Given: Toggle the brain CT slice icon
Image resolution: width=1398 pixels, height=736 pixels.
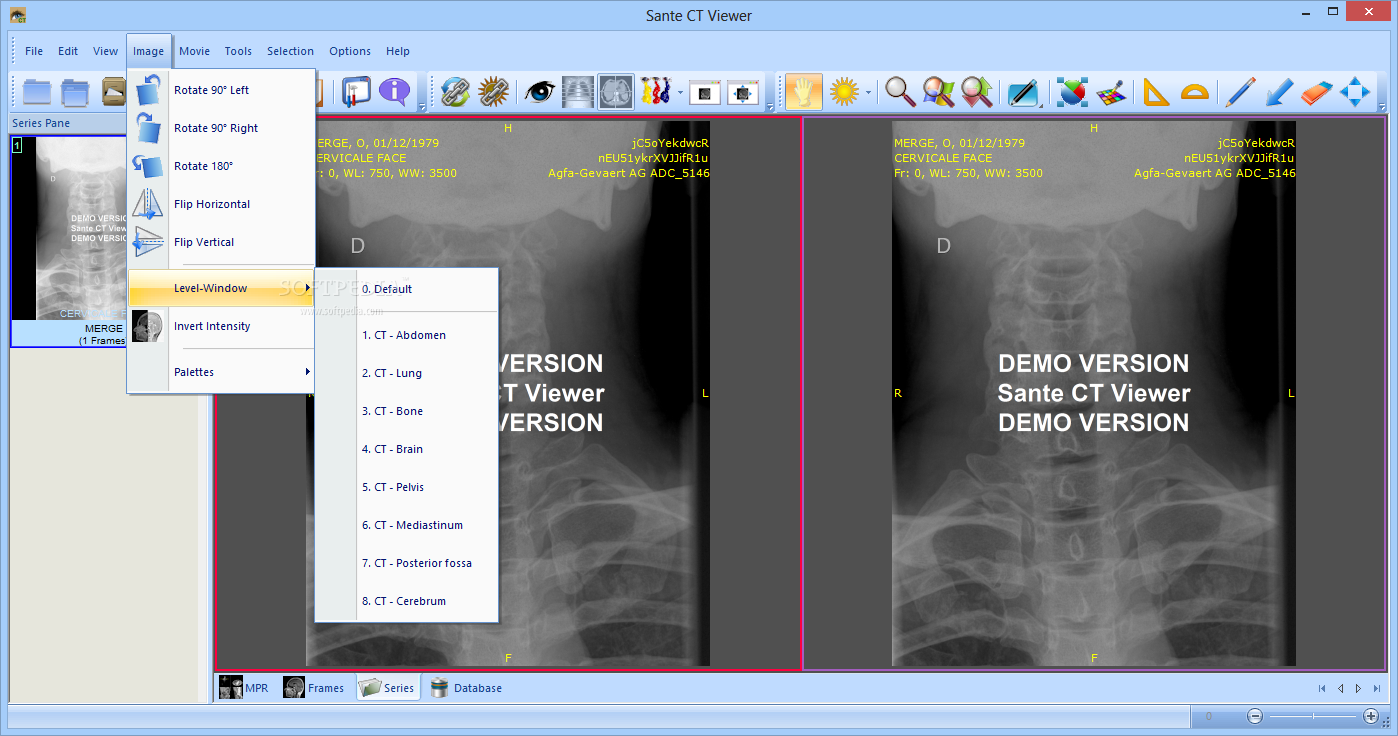Looking at the screenshot, I should point(616,92).
